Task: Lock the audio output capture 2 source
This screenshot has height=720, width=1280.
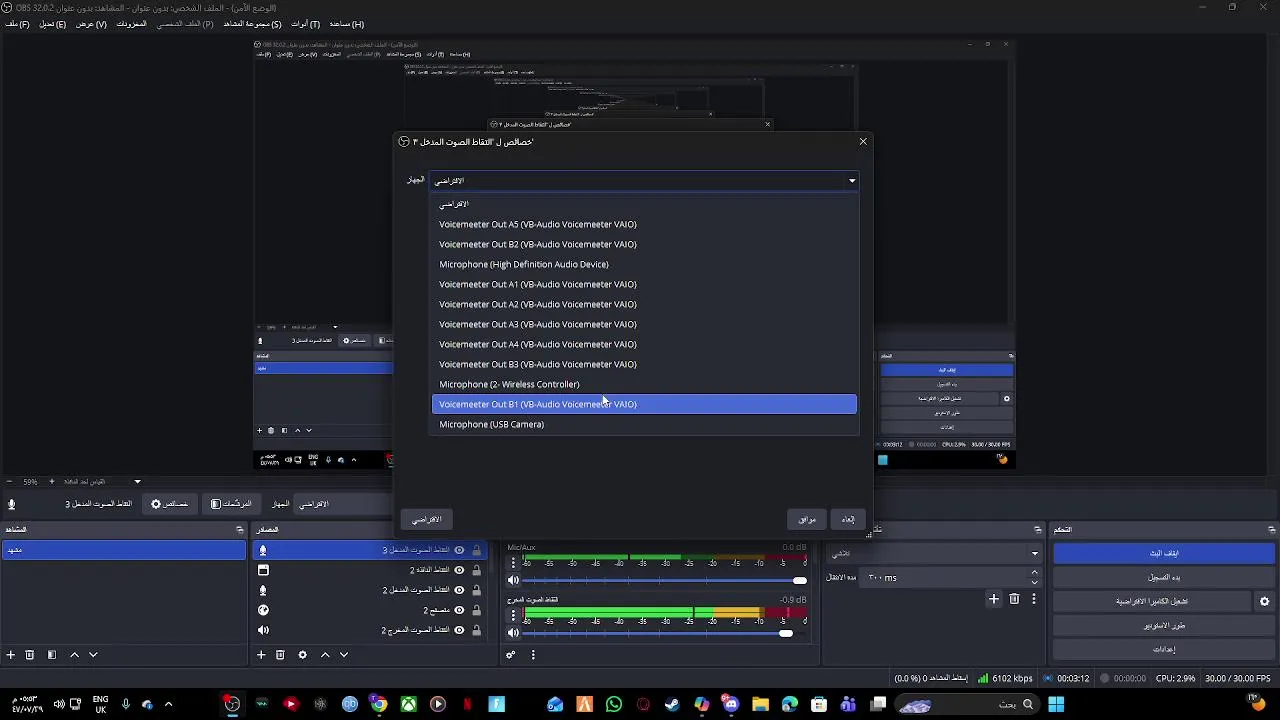Action: pyautogui.click(x=477, y=630)
